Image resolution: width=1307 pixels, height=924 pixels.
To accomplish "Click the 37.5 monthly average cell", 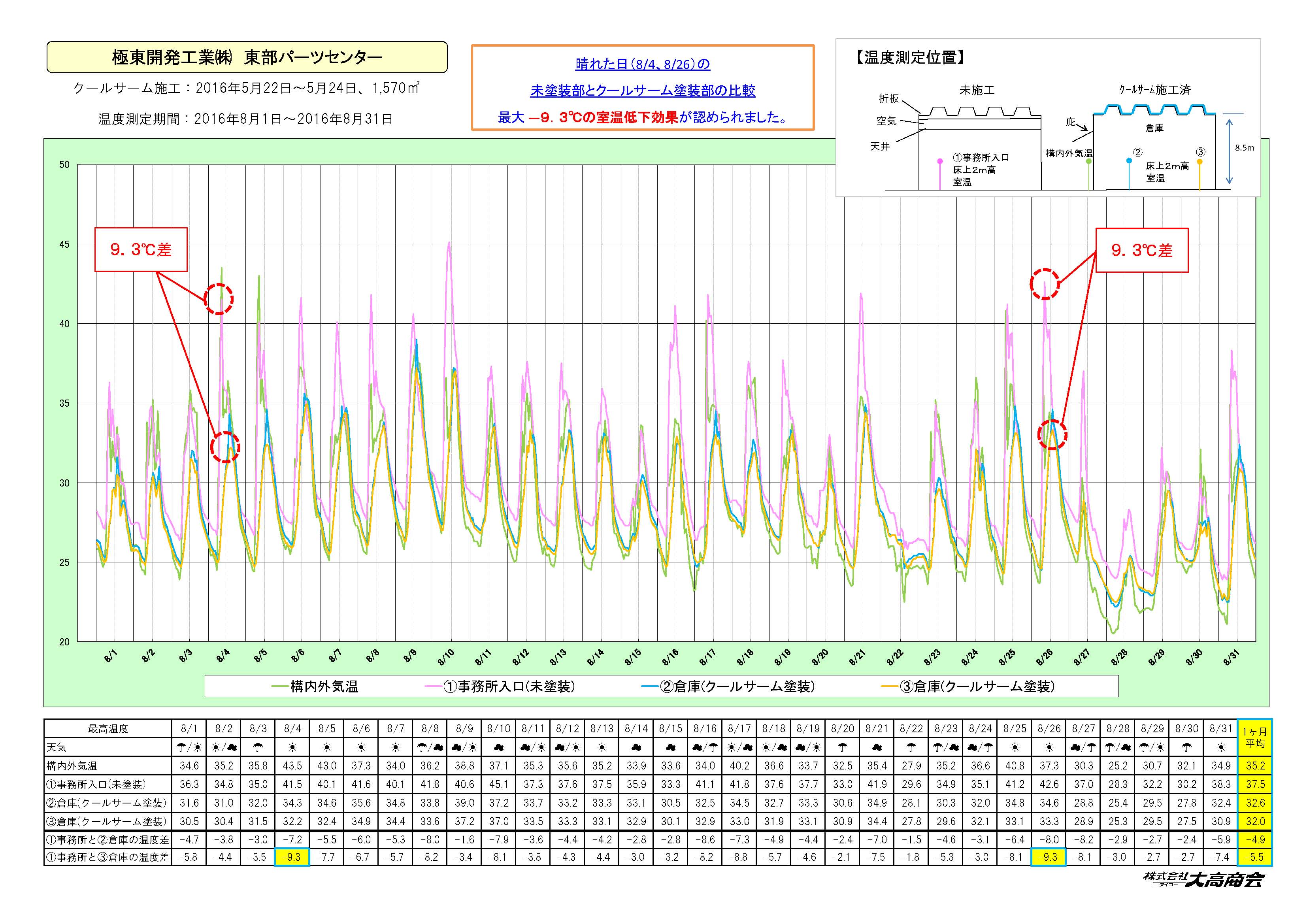I will tap(1255, 784).
